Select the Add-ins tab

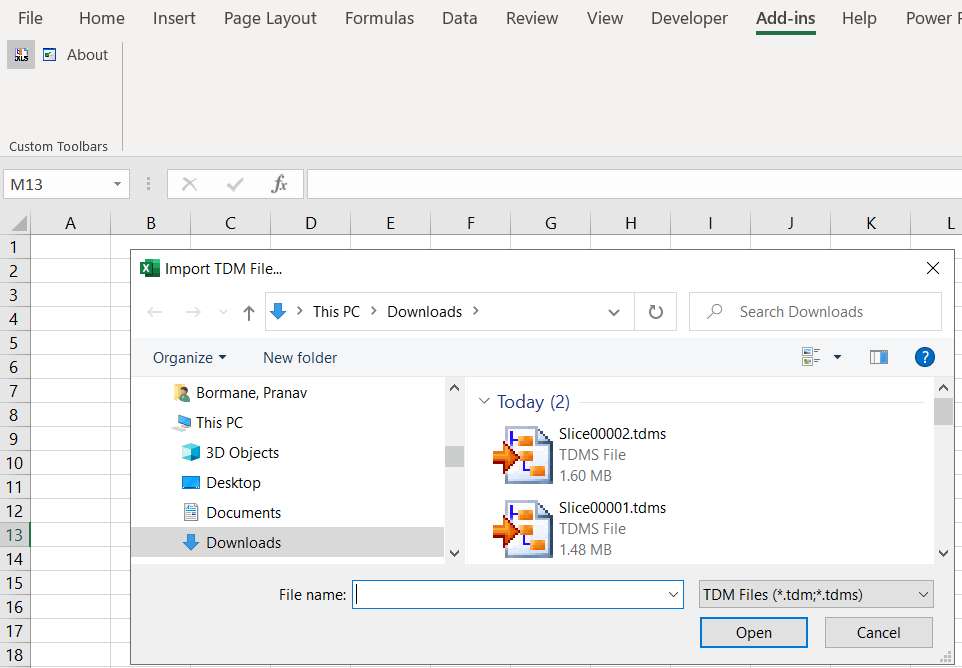tap(785, 18)
